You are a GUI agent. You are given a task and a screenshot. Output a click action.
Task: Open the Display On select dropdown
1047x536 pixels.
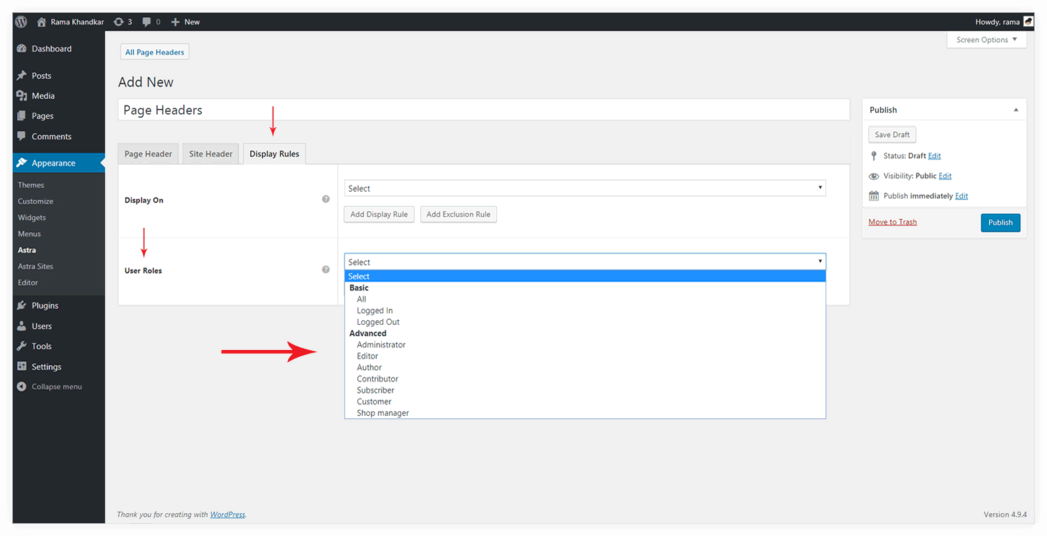tap(585, 188)
